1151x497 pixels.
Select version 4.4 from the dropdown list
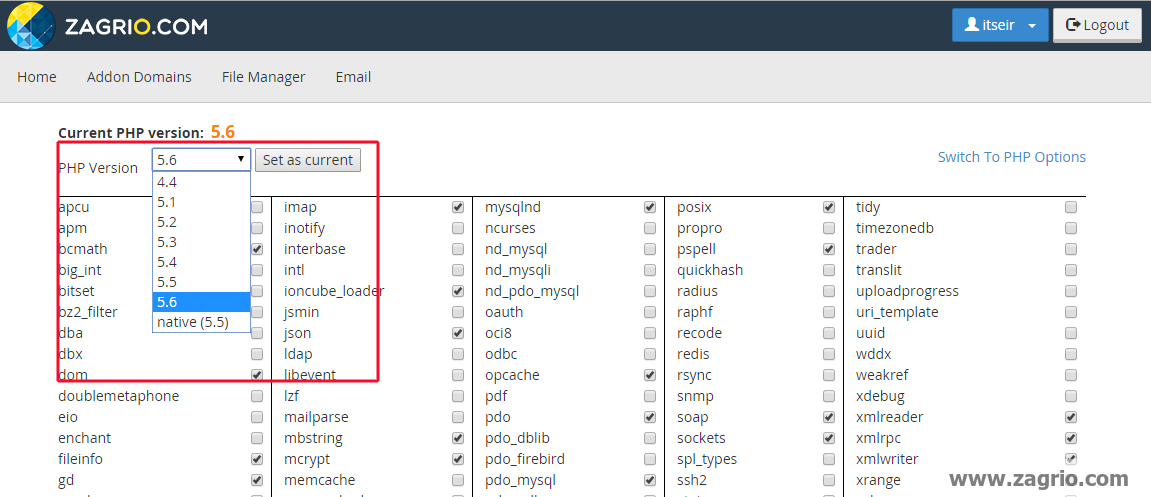pyautogui.click(x=201, y=182)
